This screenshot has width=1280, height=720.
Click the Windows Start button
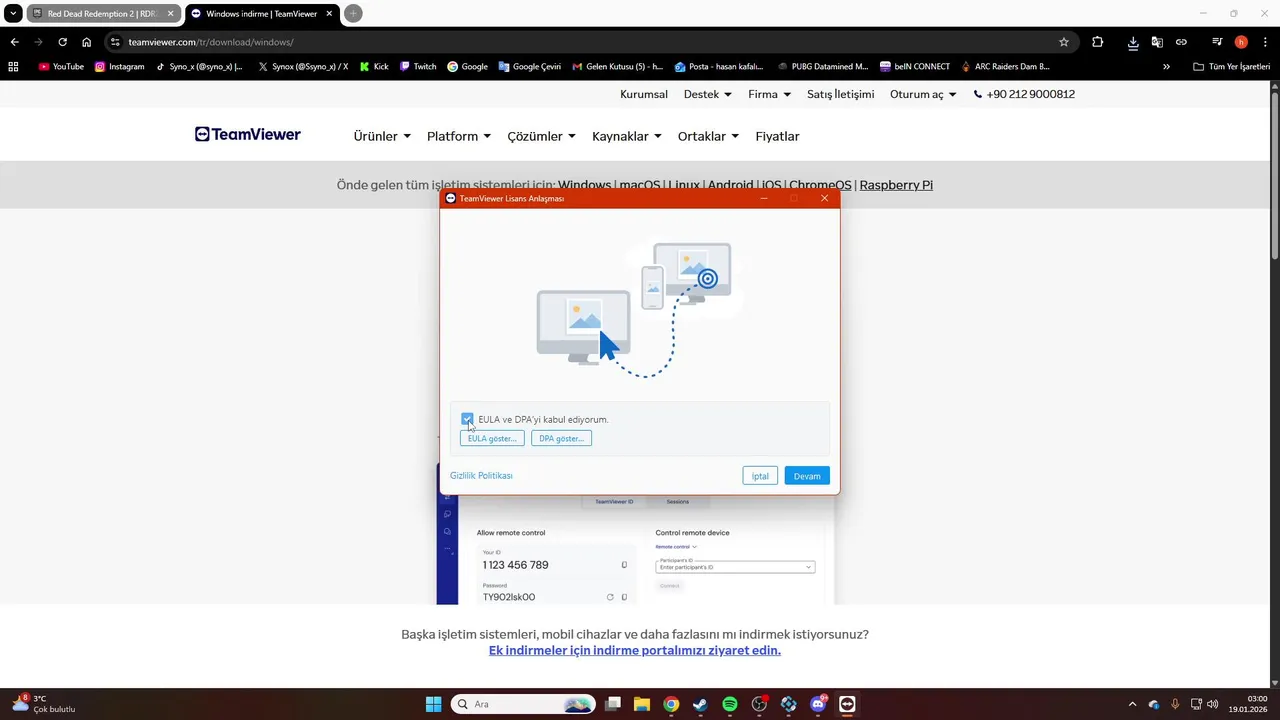433,704
